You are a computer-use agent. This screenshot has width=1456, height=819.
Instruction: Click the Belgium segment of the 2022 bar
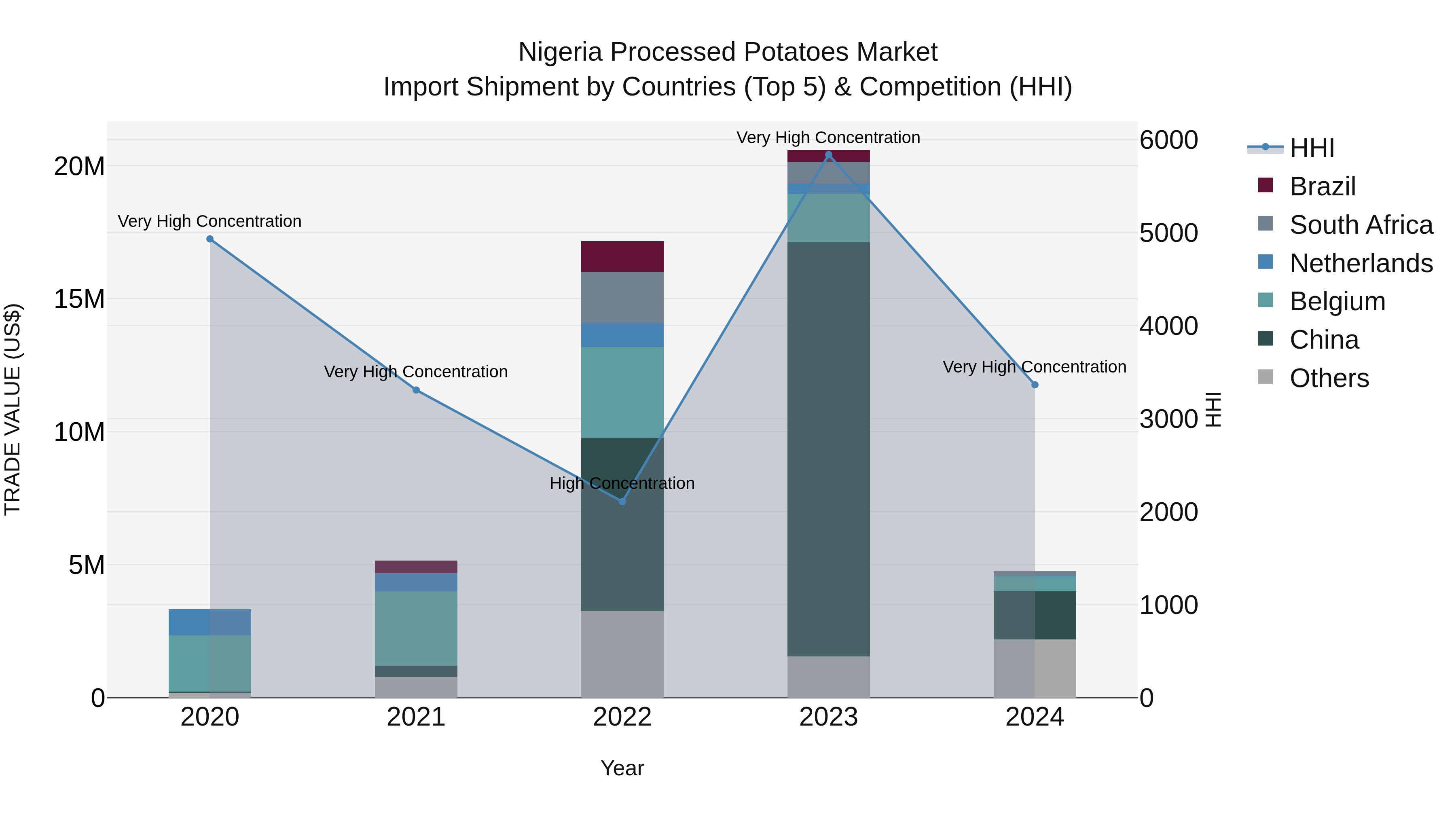click(x=622, y=392)
